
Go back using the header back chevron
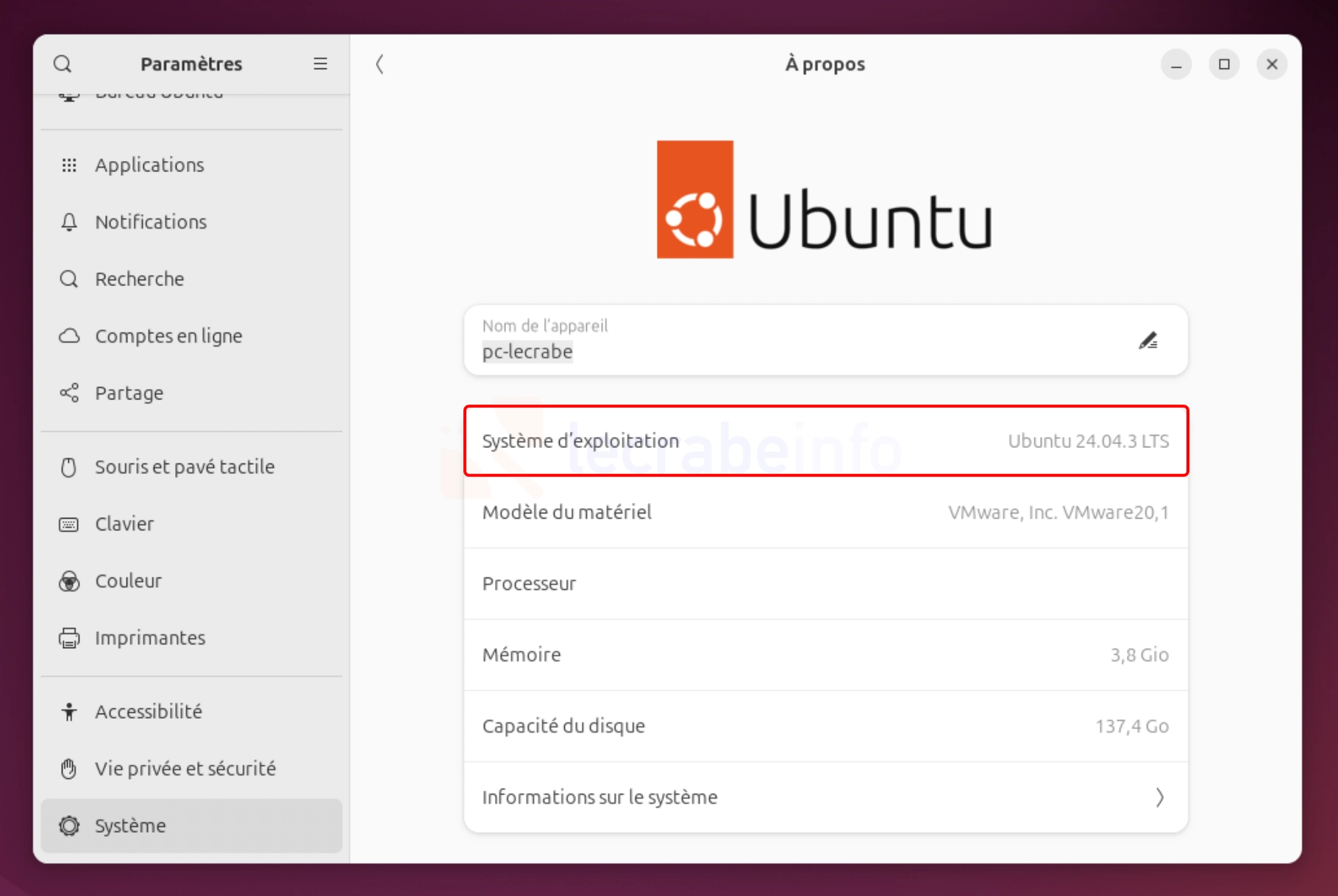[x=380, y=64]
